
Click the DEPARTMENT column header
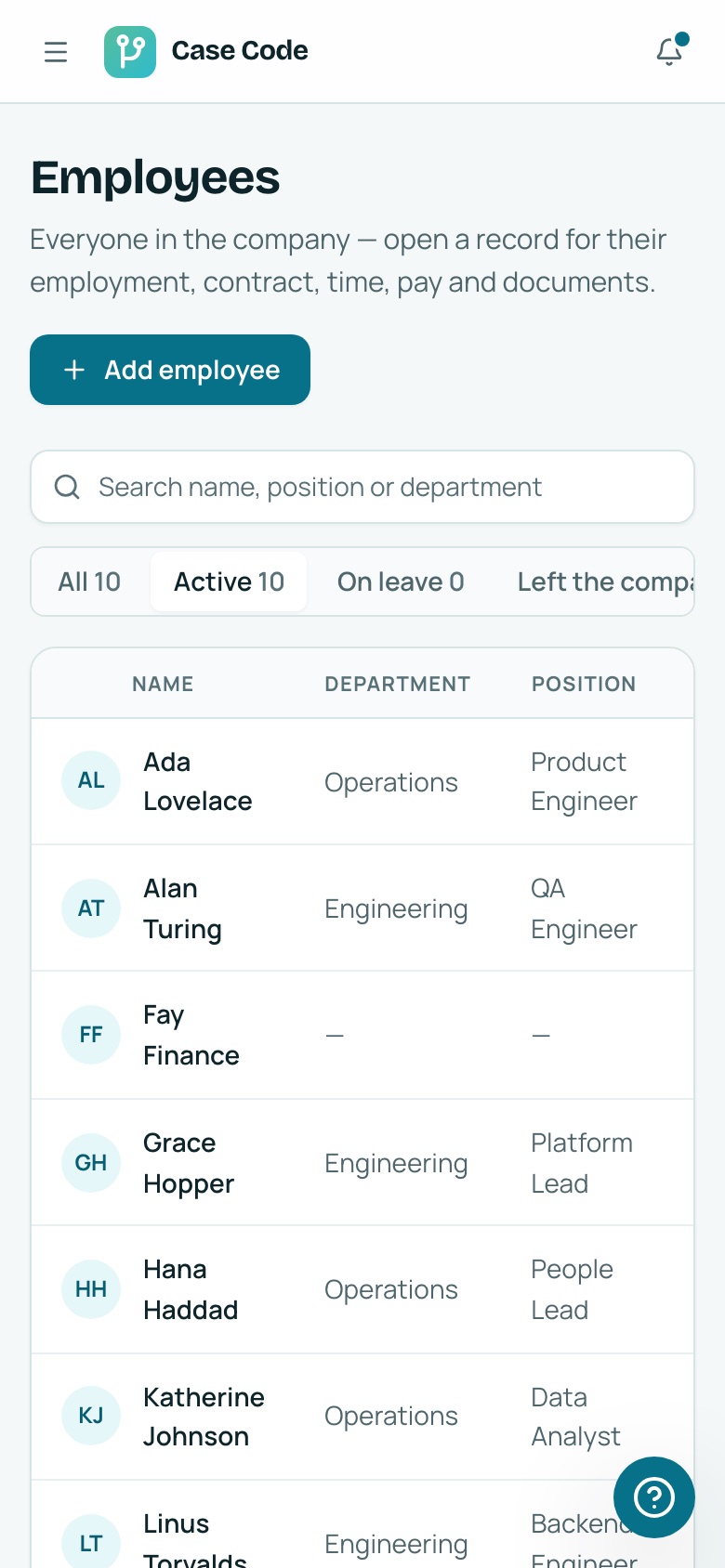[x=397, y=685]
